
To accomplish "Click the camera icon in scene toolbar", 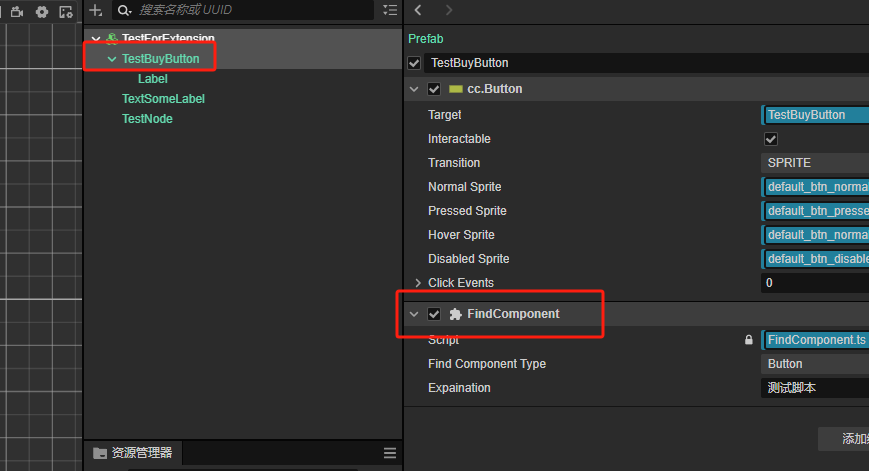I will coord(18,12).
